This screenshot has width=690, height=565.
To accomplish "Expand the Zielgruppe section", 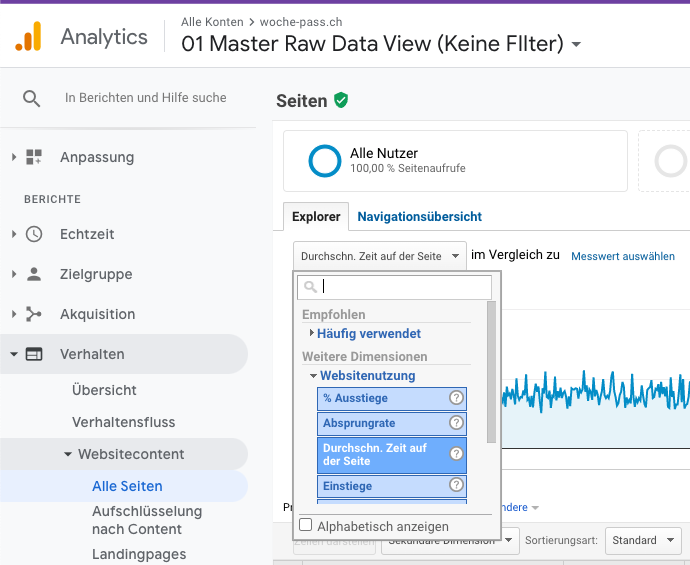I will point(14,274).
